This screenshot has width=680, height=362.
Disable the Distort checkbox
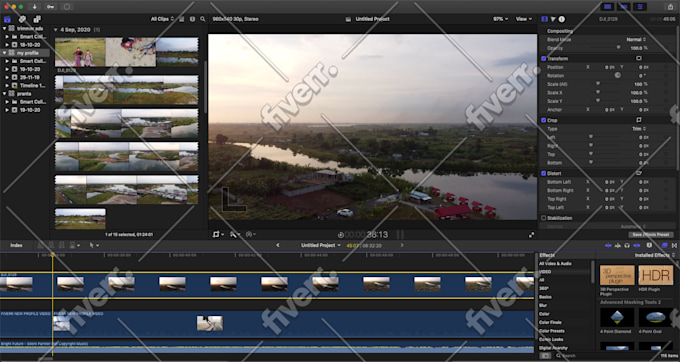[543, 173]
